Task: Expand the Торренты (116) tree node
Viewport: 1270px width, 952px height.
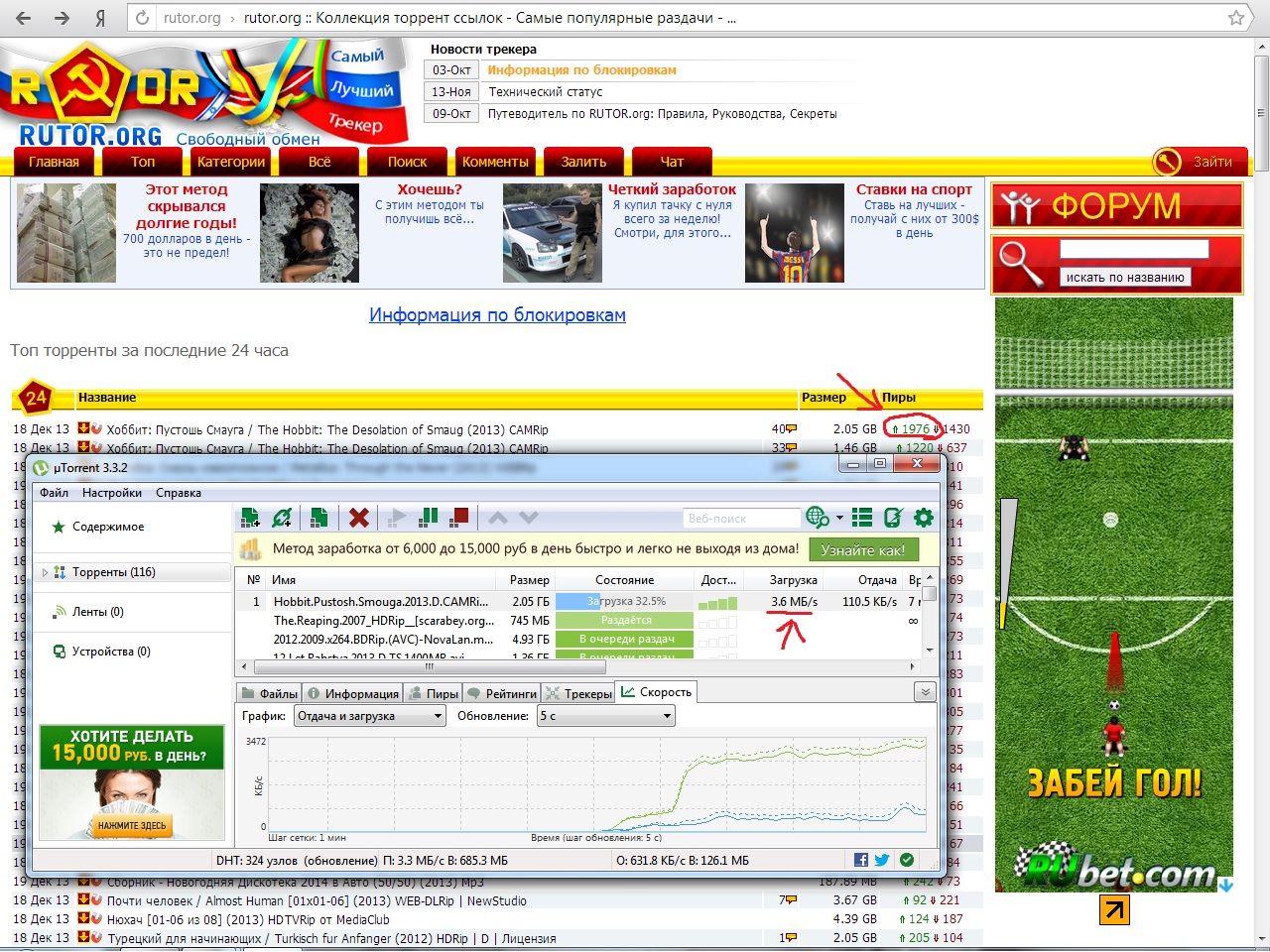Action: click(45, 572)
